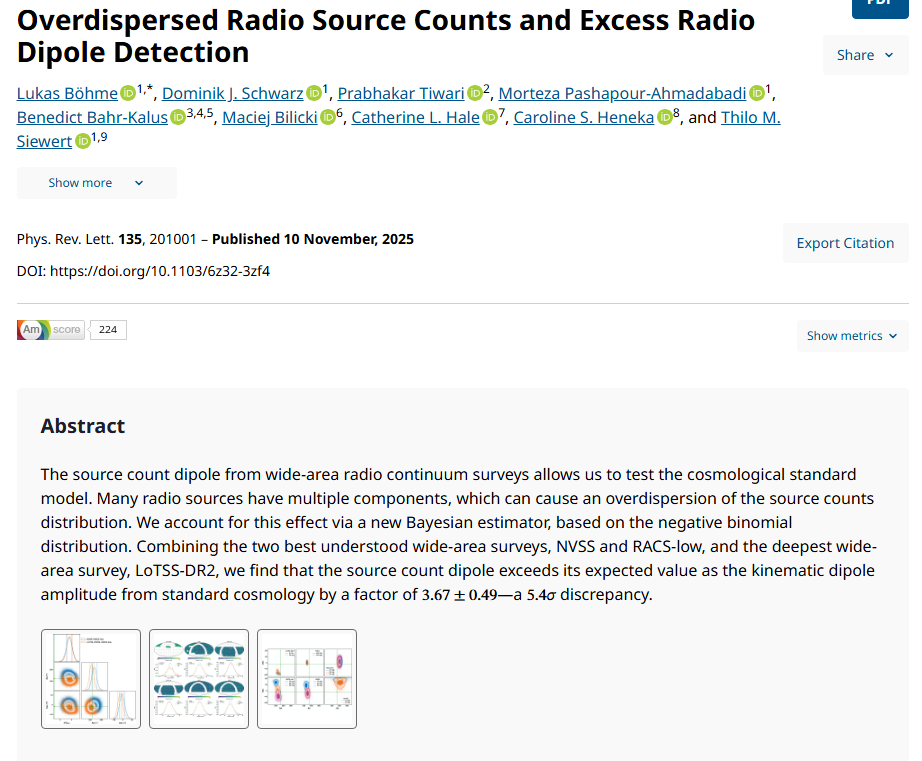Click author link Thilo M. Siewert

(750, 118)
